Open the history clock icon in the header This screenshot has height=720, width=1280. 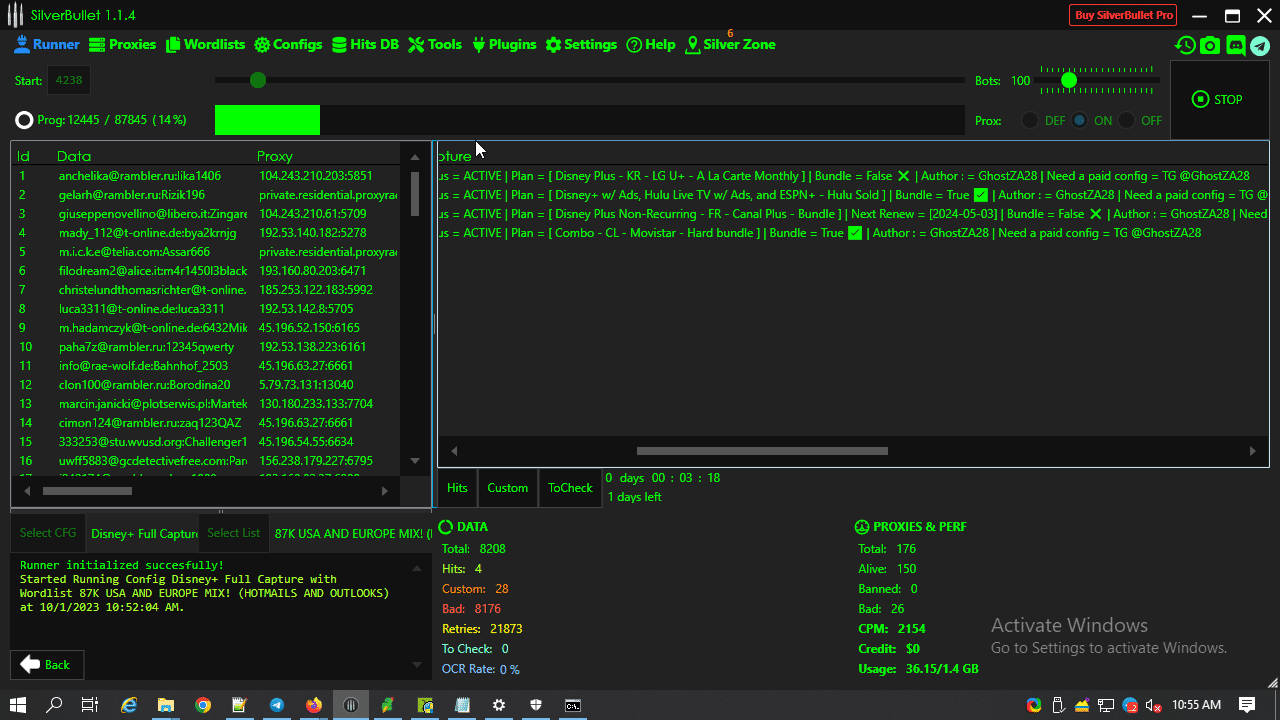1185,45
